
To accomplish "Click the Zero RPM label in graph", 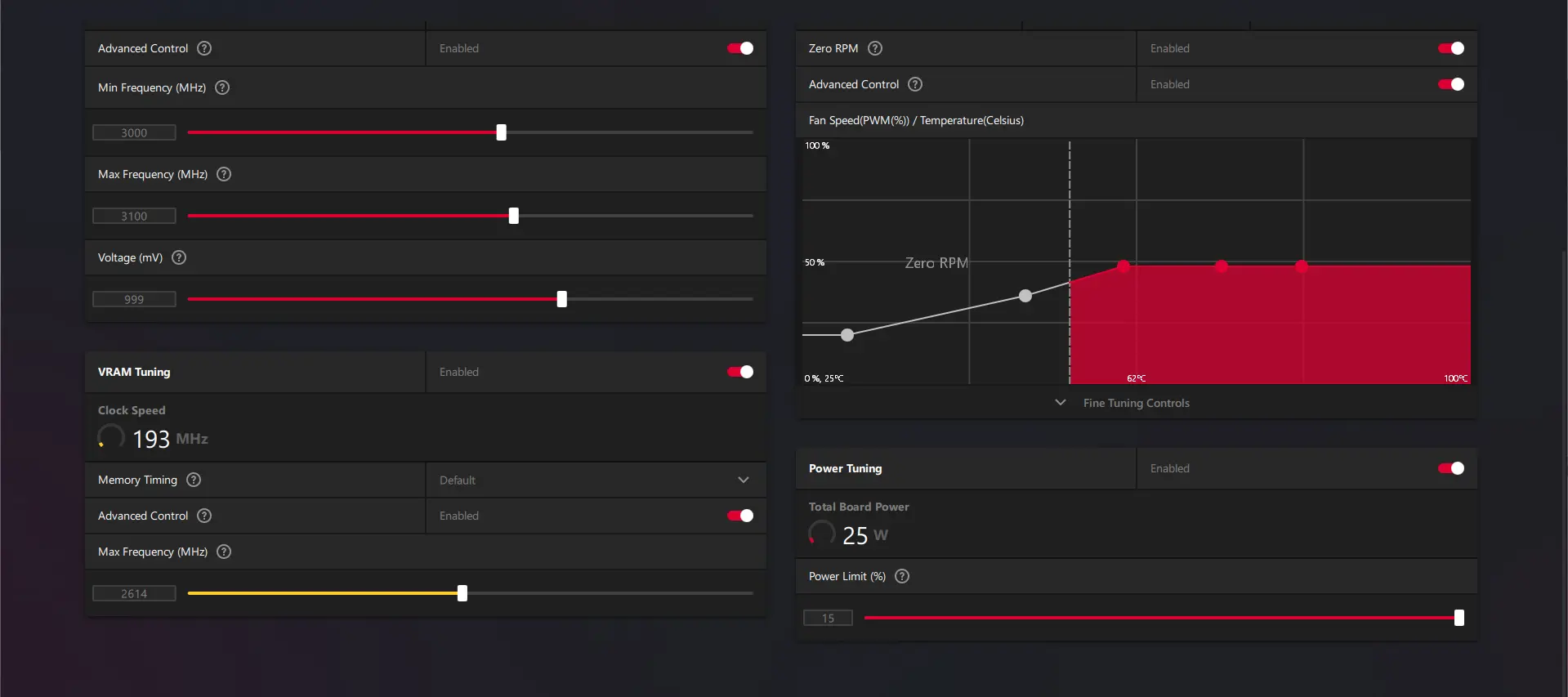I will click(936, 263).
